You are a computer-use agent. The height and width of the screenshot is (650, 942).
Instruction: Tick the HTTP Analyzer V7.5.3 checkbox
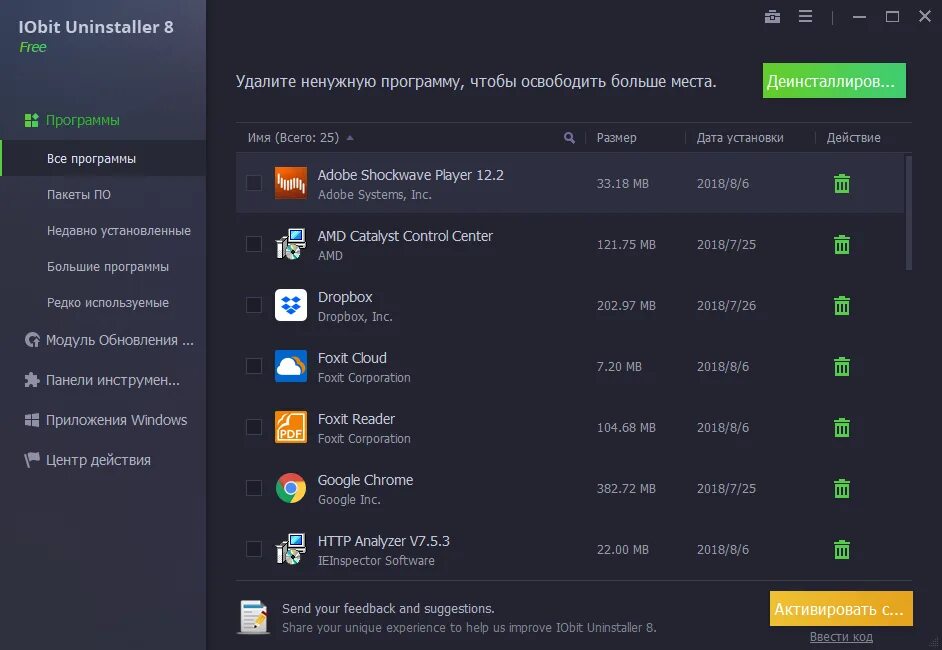tap(254, 548)
